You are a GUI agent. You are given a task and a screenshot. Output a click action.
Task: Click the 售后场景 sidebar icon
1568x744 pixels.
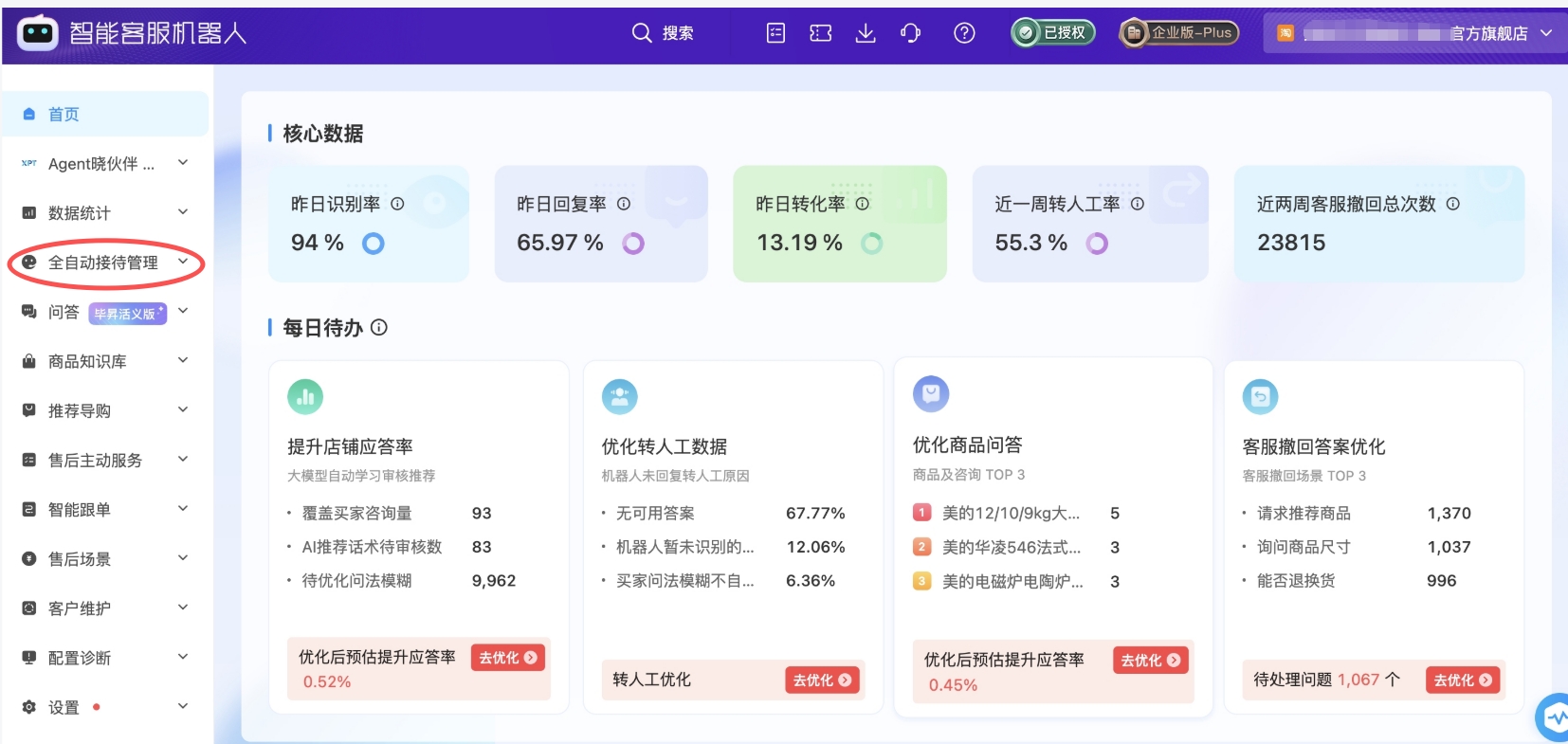coord(29,559)
